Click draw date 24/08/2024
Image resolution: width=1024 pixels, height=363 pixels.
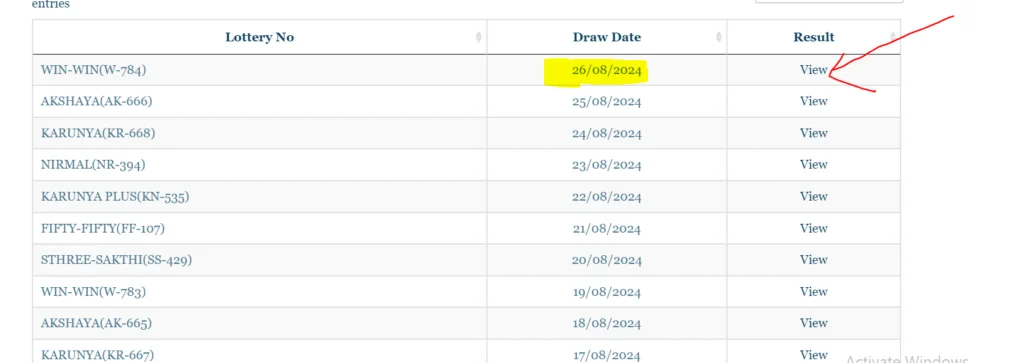pos(607,133)
